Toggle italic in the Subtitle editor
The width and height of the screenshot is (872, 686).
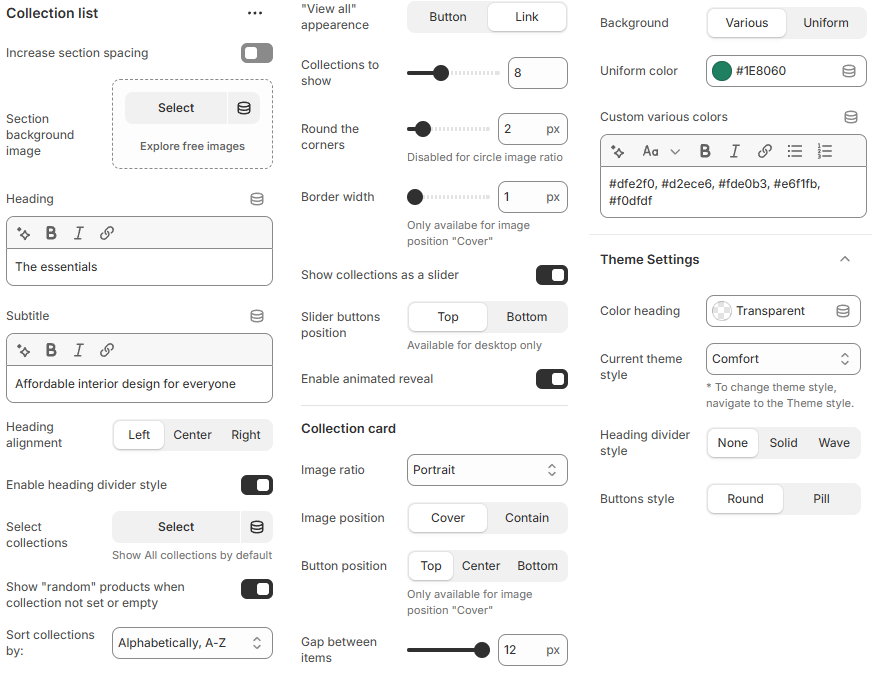click(x=79, y=350)
